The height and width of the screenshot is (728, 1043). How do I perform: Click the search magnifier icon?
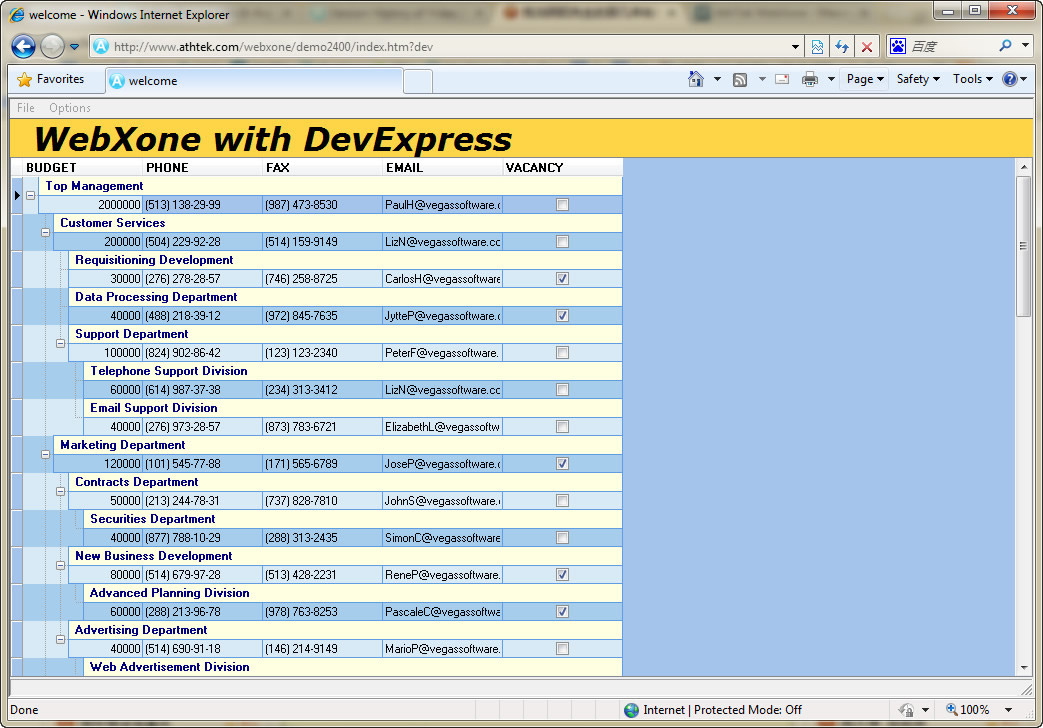1006,46
